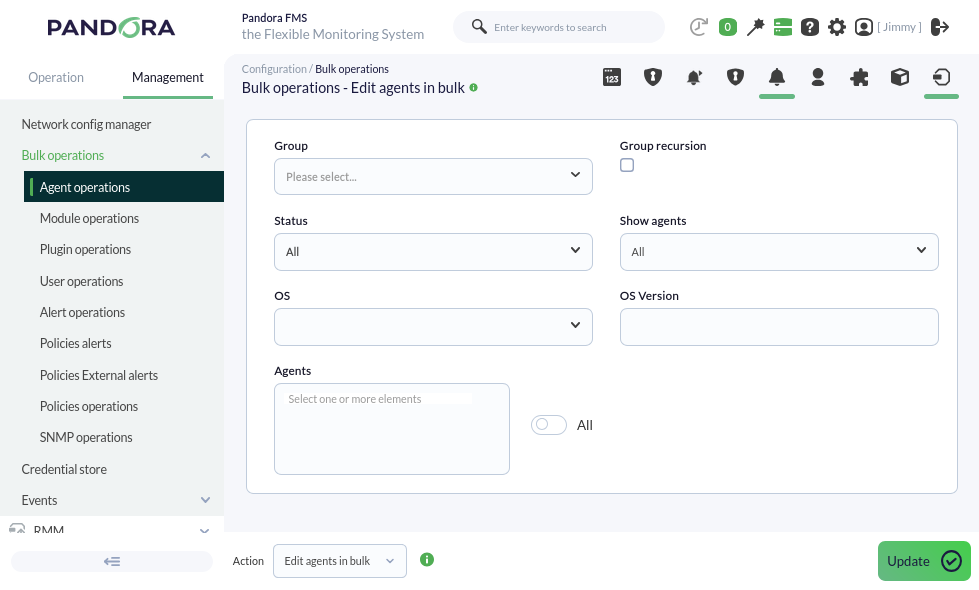Open the Show agents dropdown
This screenshot has height=590, width=979.
[779, 252]
